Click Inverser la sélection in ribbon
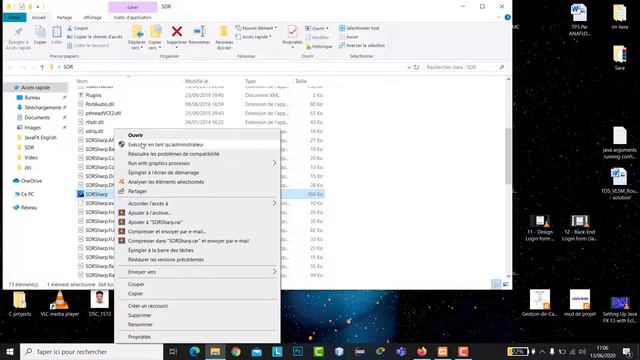The width and height of the screenshot is (640, 360). point(362,45)
